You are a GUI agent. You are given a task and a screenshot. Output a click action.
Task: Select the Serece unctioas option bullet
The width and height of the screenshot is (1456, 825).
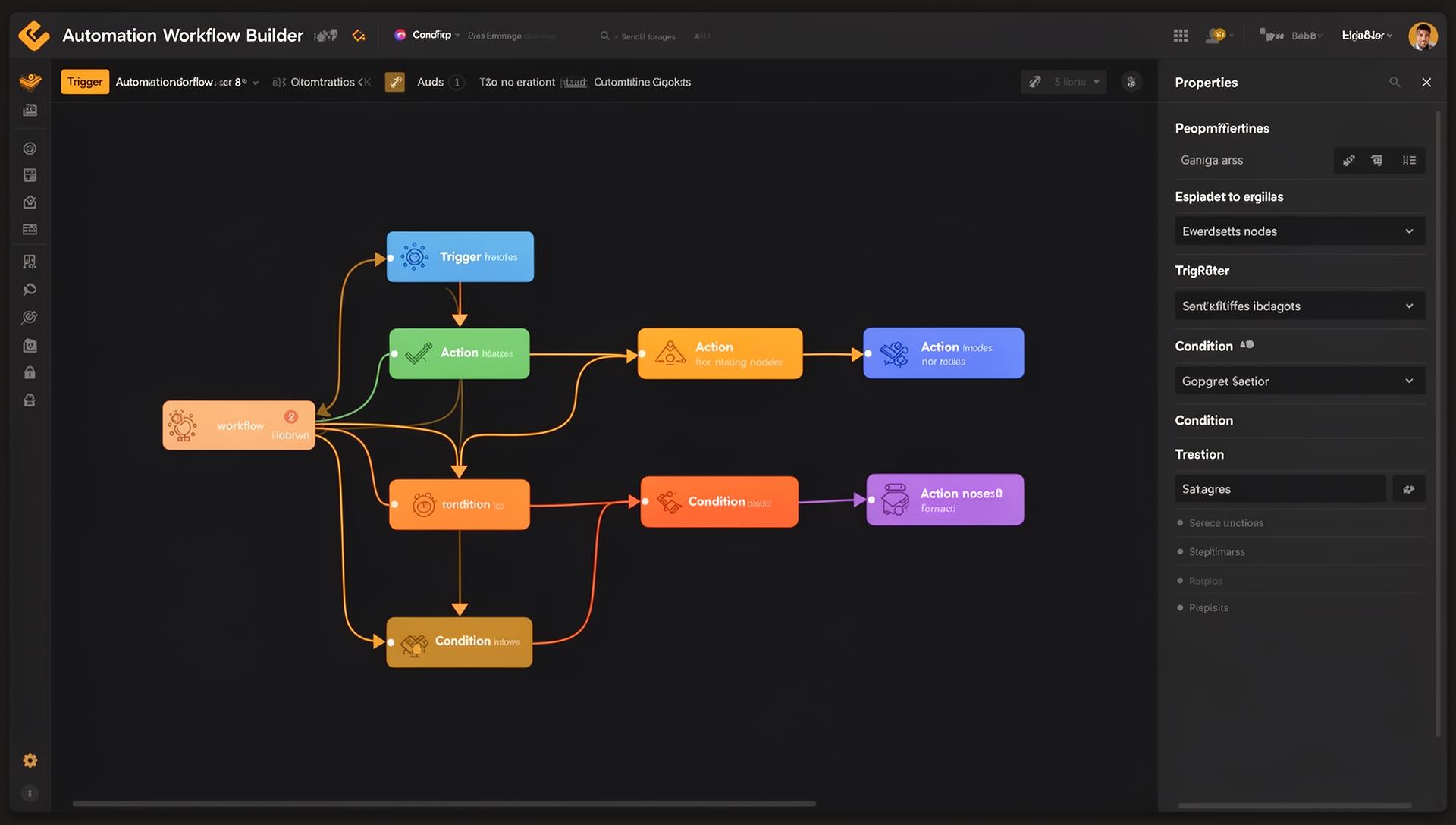1180,522
